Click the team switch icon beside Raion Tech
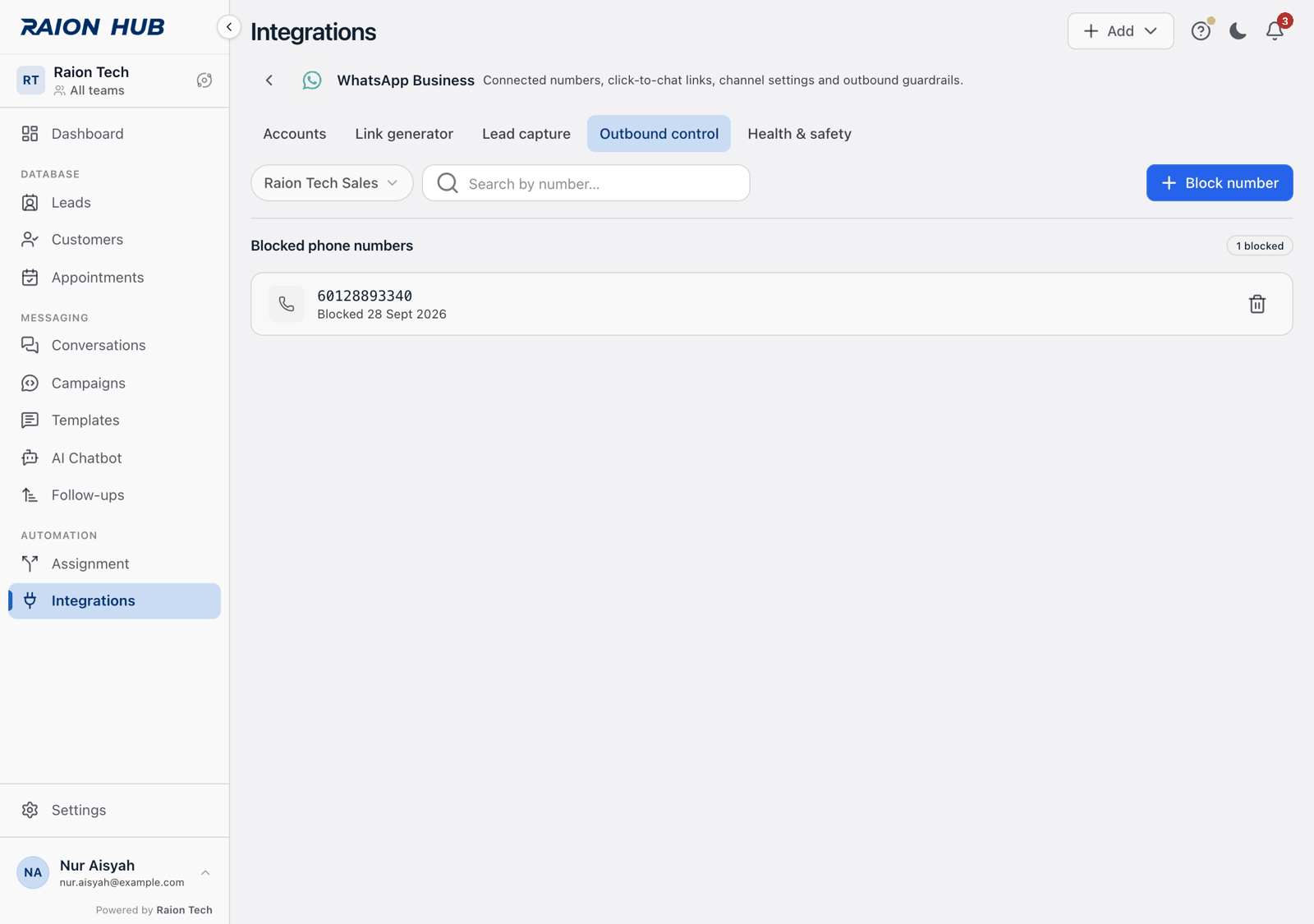This screenshot has height=924, width=1314. pos(204,80)
